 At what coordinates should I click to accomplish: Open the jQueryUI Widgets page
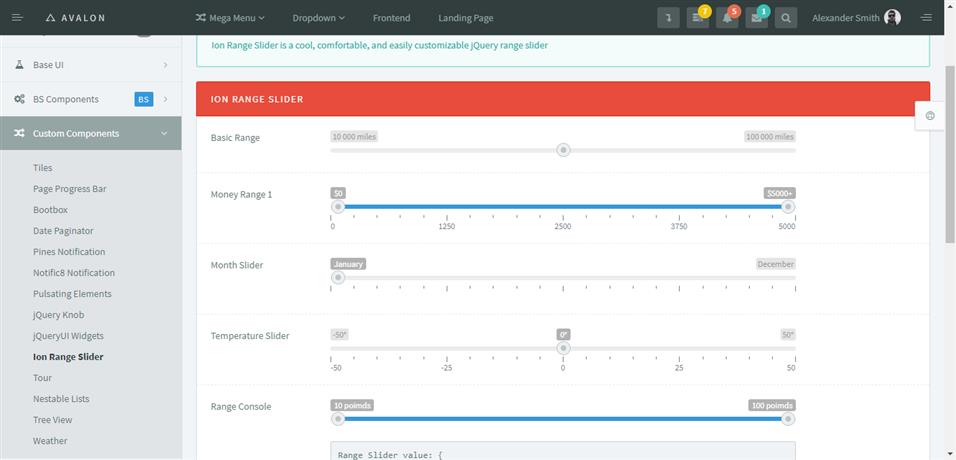[x=68, y=336]
